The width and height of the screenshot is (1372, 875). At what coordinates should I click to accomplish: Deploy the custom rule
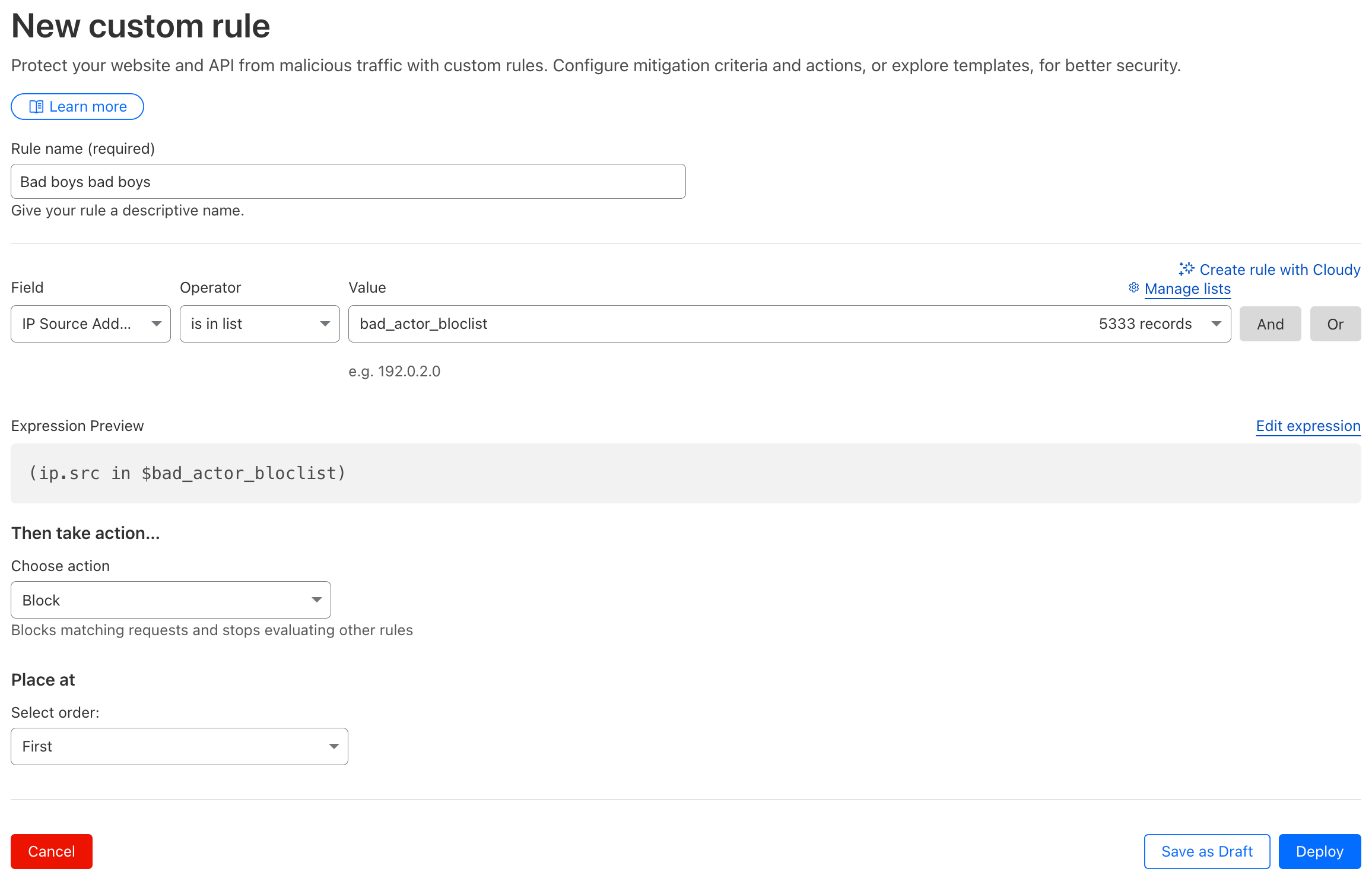(x=1320, y=852)
